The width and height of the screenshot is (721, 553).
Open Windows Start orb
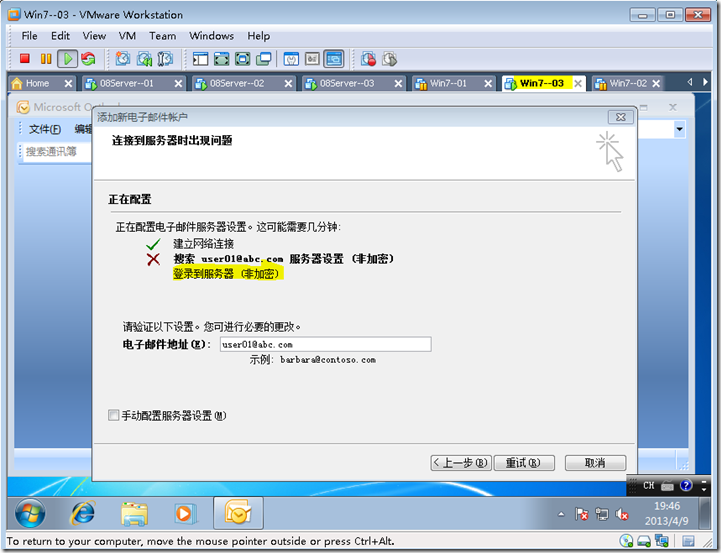click(30, 513)
